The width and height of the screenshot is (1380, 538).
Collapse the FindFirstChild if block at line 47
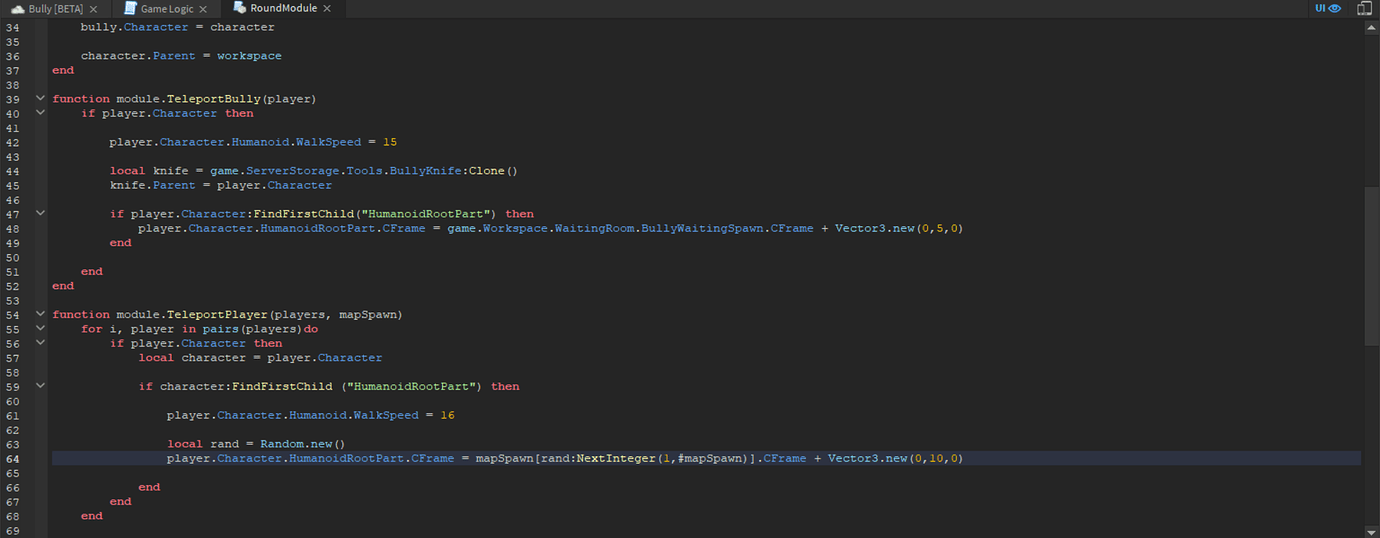point(40,214)
